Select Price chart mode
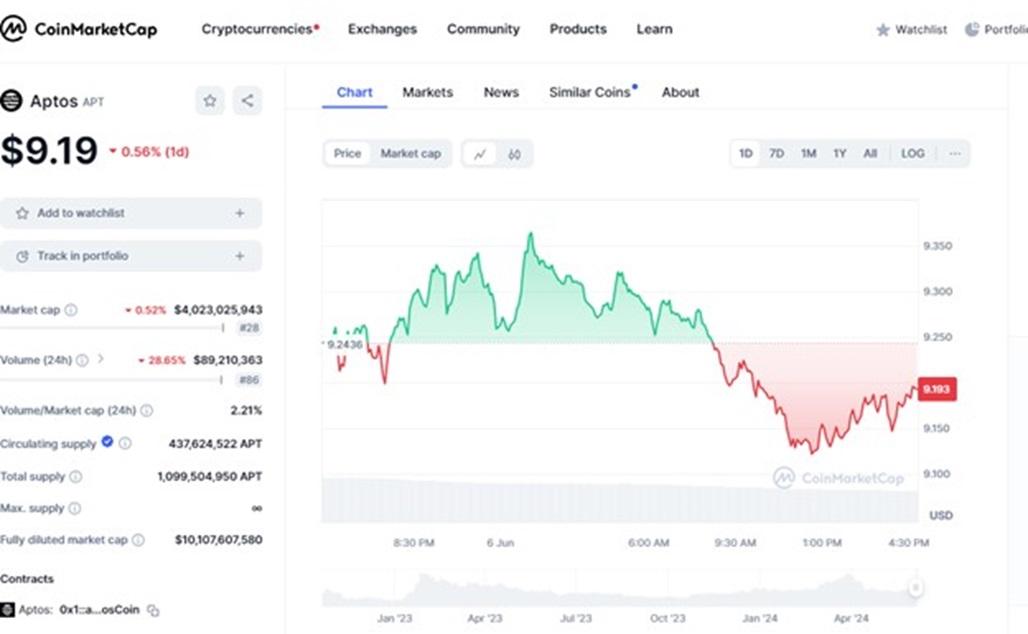The height and width of the screenshot is (634, 1028). tap(347, 153)
